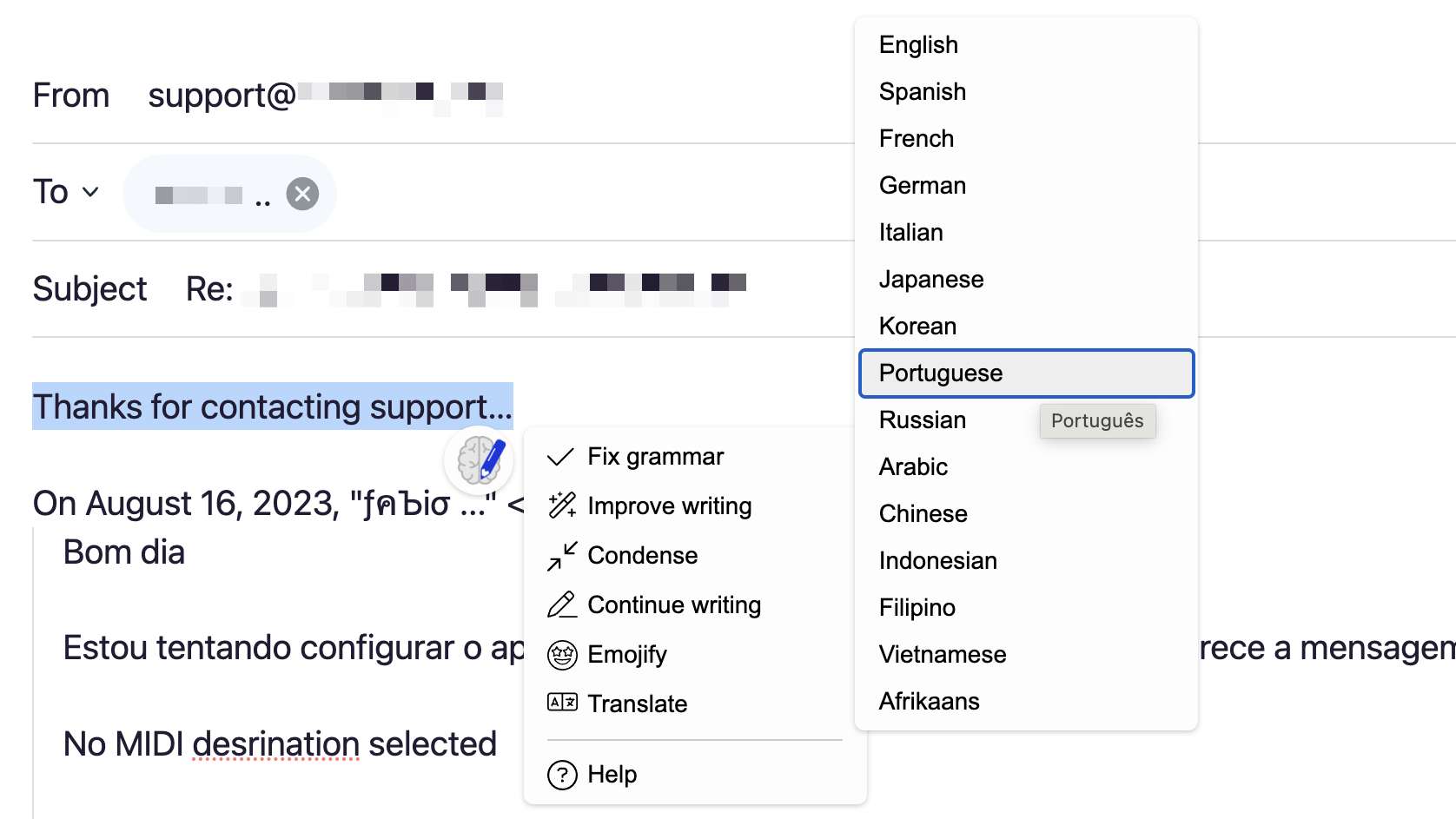Select Arabic from the language list
The image size is (1456, 819).
(913, 466)
